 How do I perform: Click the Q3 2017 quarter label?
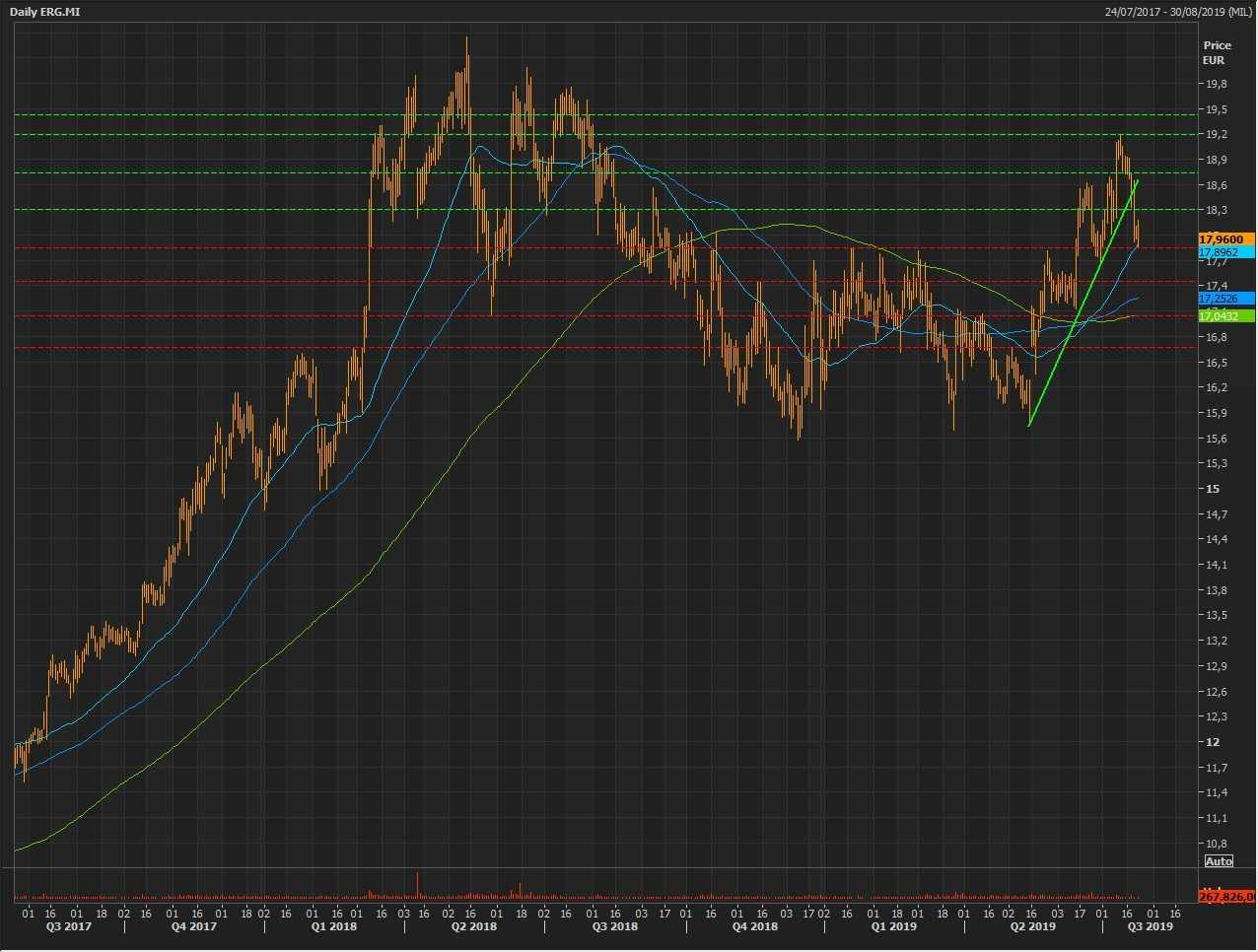69,926
